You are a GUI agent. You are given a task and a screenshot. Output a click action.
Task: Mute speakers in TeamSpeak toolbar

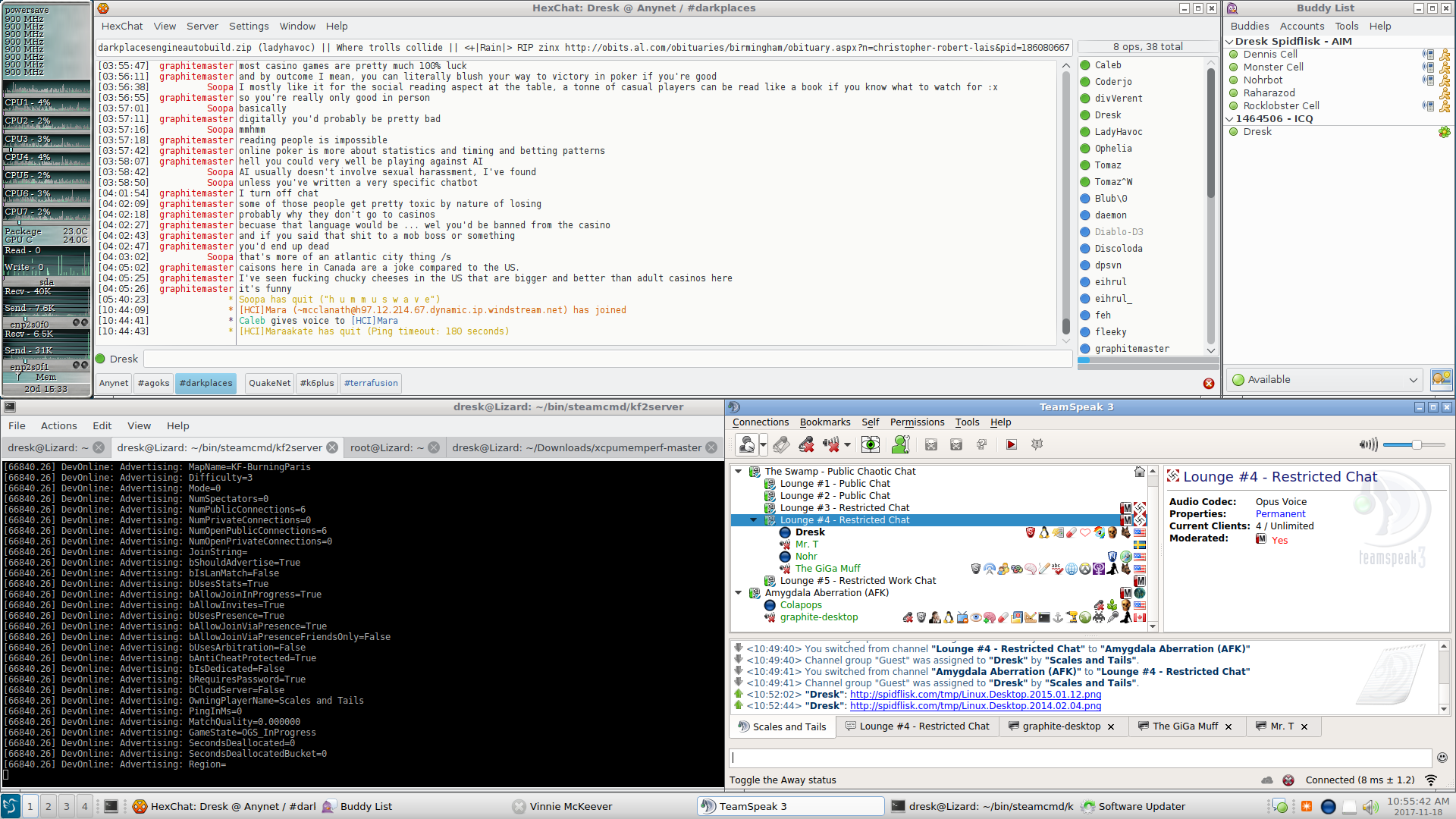pyautogui.click(x=831, y=444)
